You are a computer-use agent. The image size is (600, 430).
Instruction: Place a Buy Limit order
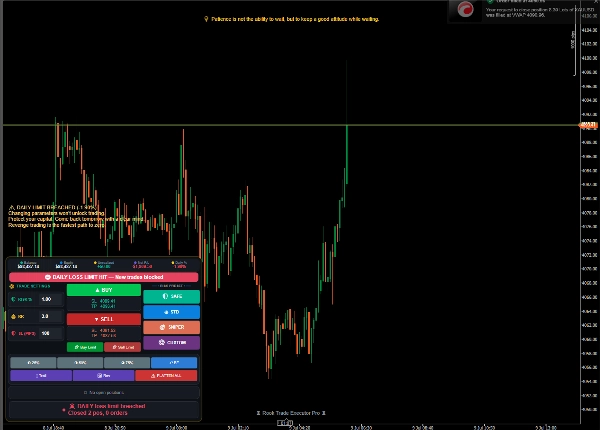coord(85,347)
